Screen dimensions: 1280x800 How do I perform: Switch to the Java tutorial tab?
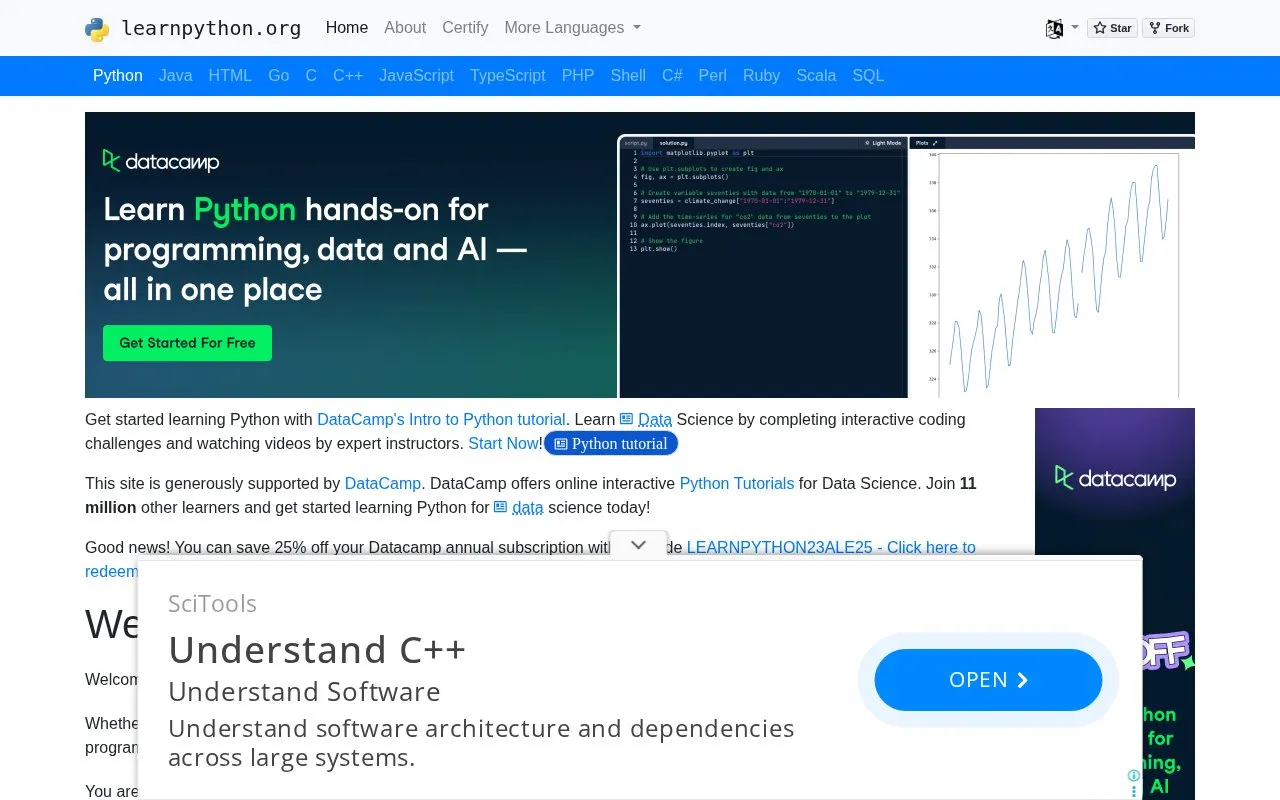[175, 76]
